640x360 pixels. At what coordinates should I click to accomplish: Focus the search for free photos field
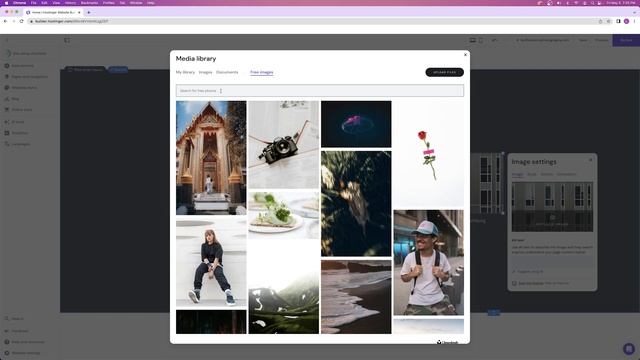(x=320, y=91)
